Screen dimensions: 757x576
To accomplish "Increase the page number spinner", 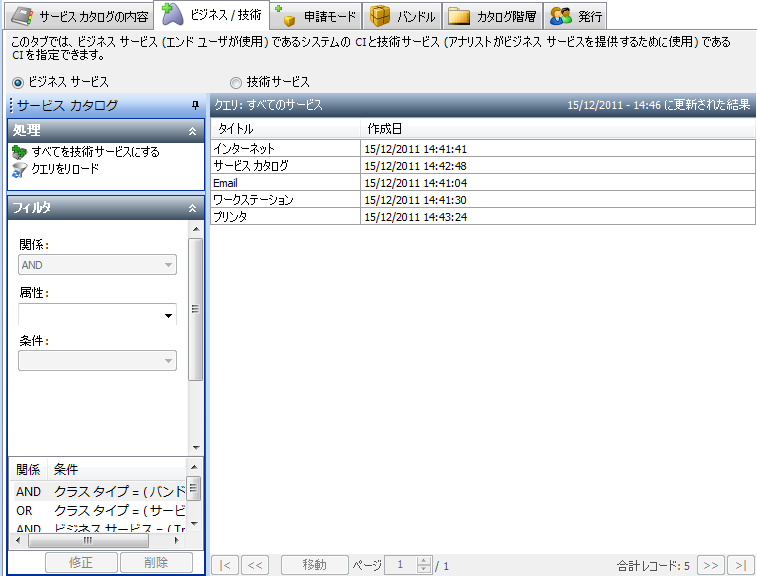I will [423, 561].
